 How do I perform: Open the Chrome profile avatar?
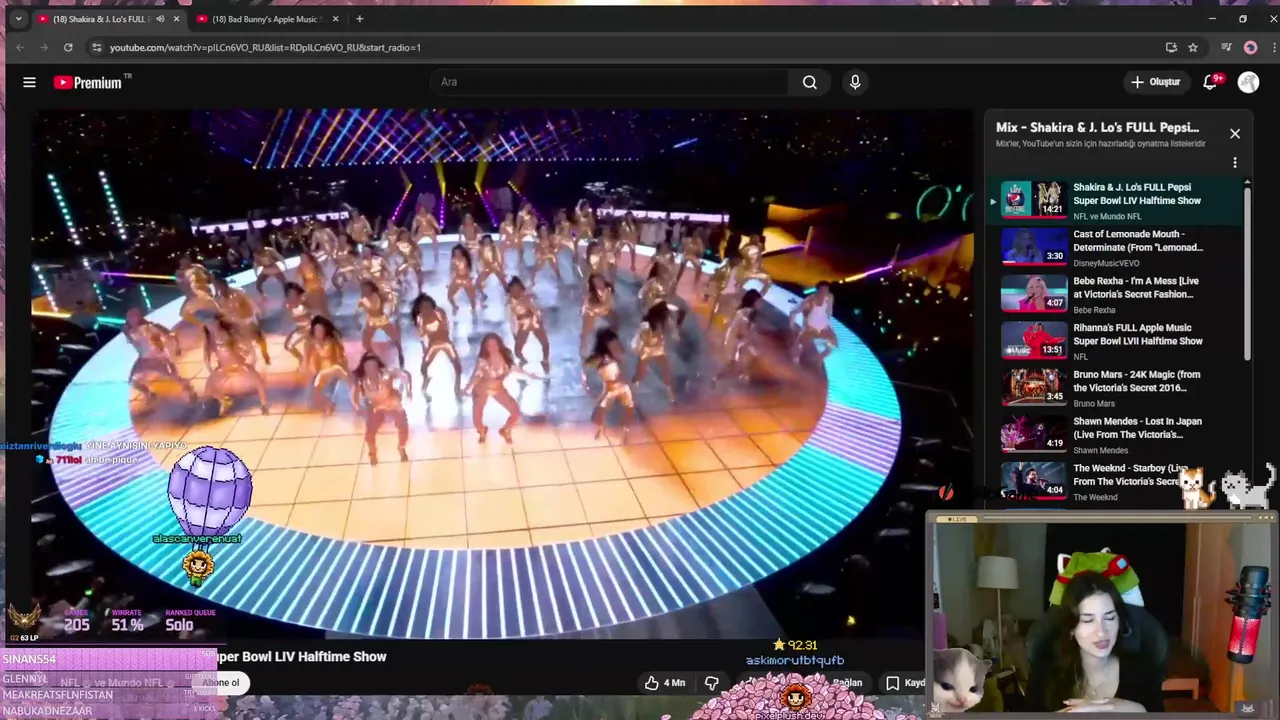pyautogui.click(x=1250, y=47)
